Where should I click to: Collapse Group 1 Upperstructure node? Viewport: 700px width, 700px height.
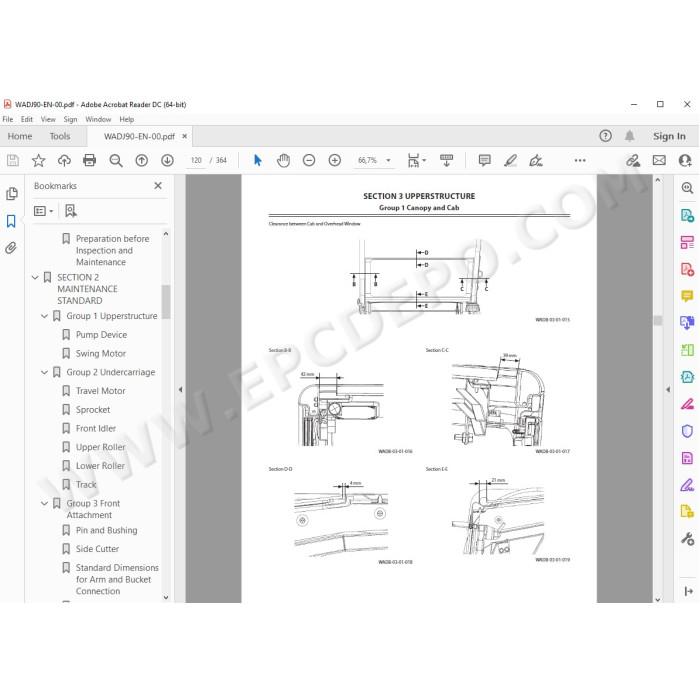point(44,316)
